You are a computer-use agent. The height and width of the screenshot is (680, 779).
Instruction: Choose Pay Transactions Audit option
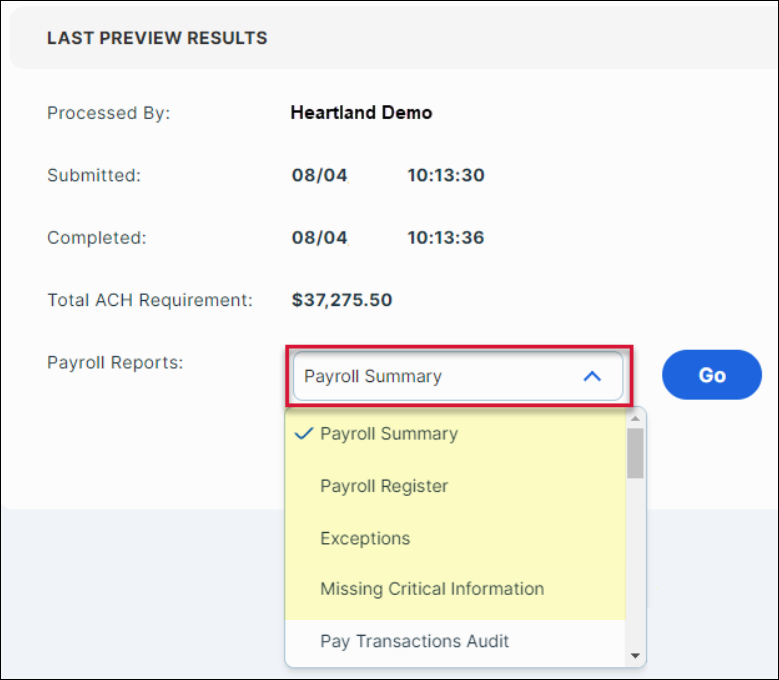click(x=414, y=641)
